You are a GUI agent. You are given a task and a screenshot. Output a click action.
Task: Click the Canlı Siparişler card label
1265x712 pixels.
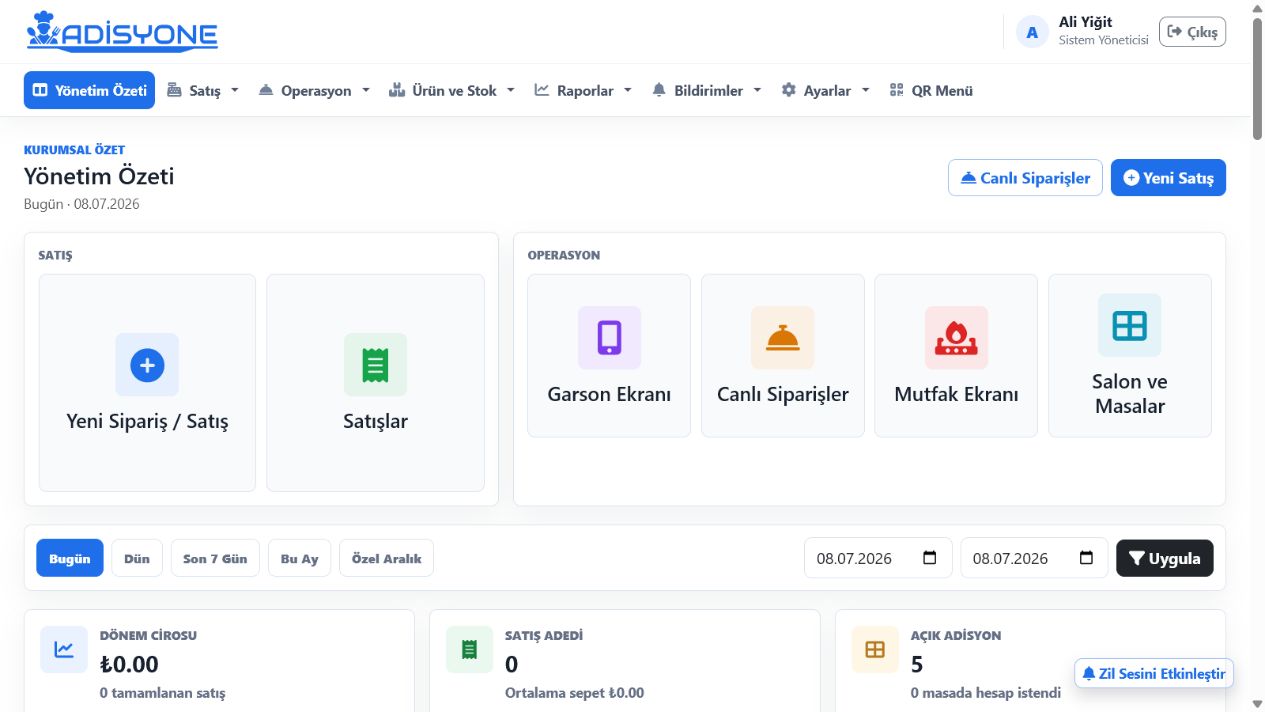point(782,394)
